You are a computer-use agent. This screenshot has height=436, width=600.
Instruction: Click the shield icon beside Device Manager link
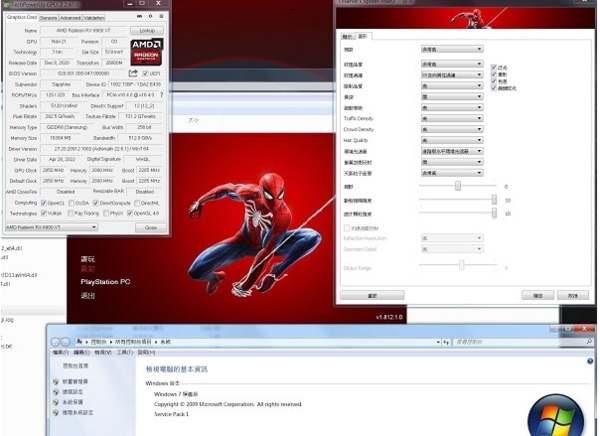[x=56, y=382]
